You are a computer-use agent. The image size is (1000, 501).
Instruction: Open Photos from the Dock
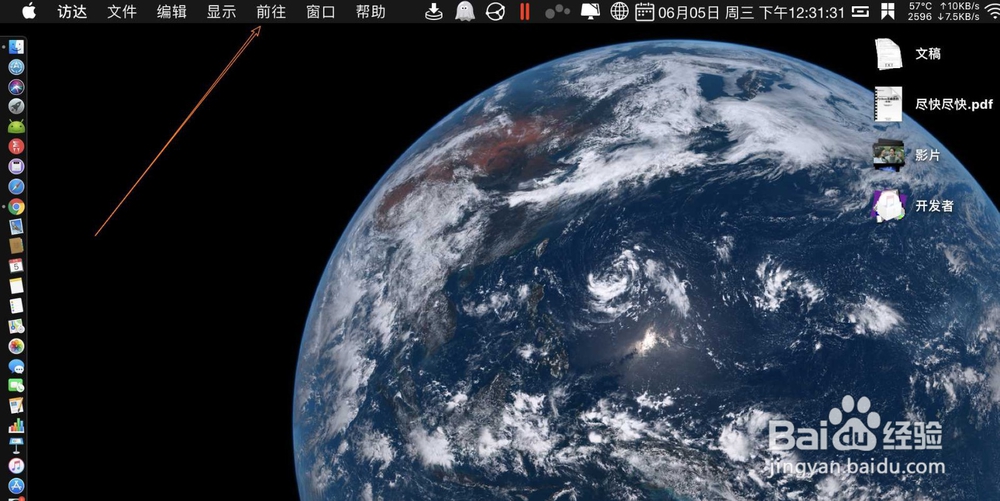click(16, 346)
